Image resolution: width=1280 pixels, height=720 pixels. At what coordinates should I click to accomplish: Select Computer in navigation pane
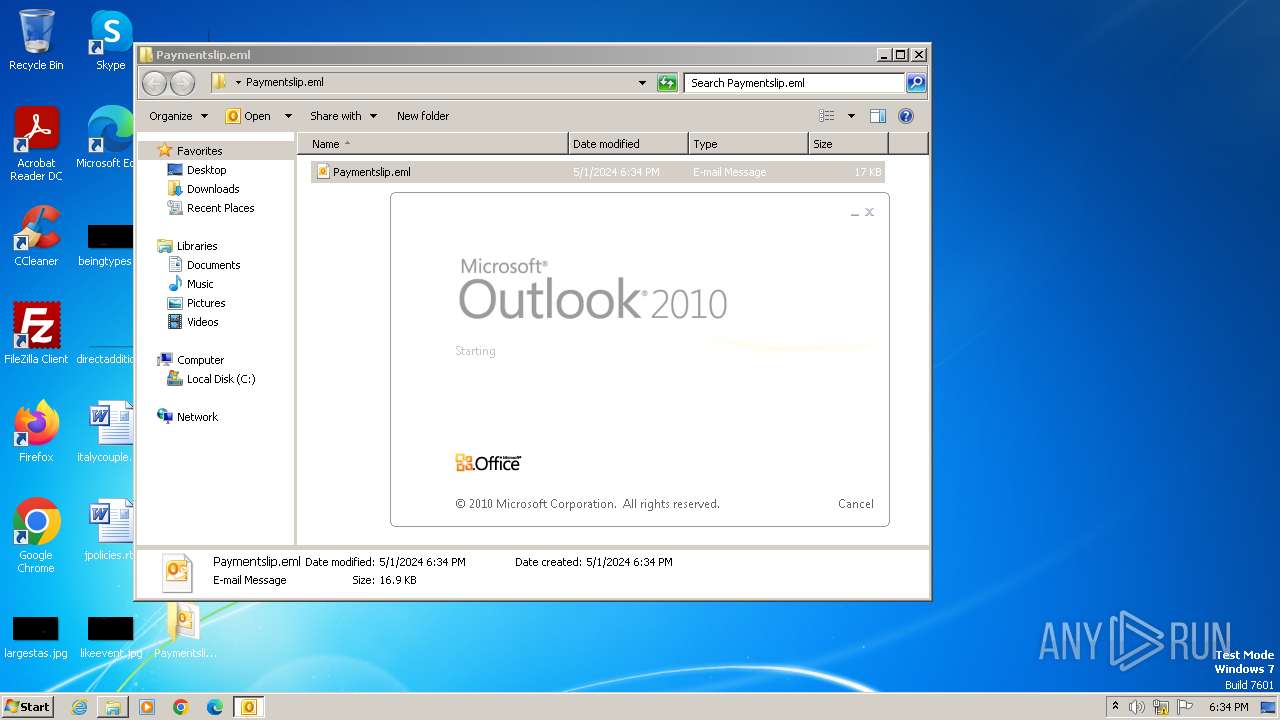click(200, 360)
